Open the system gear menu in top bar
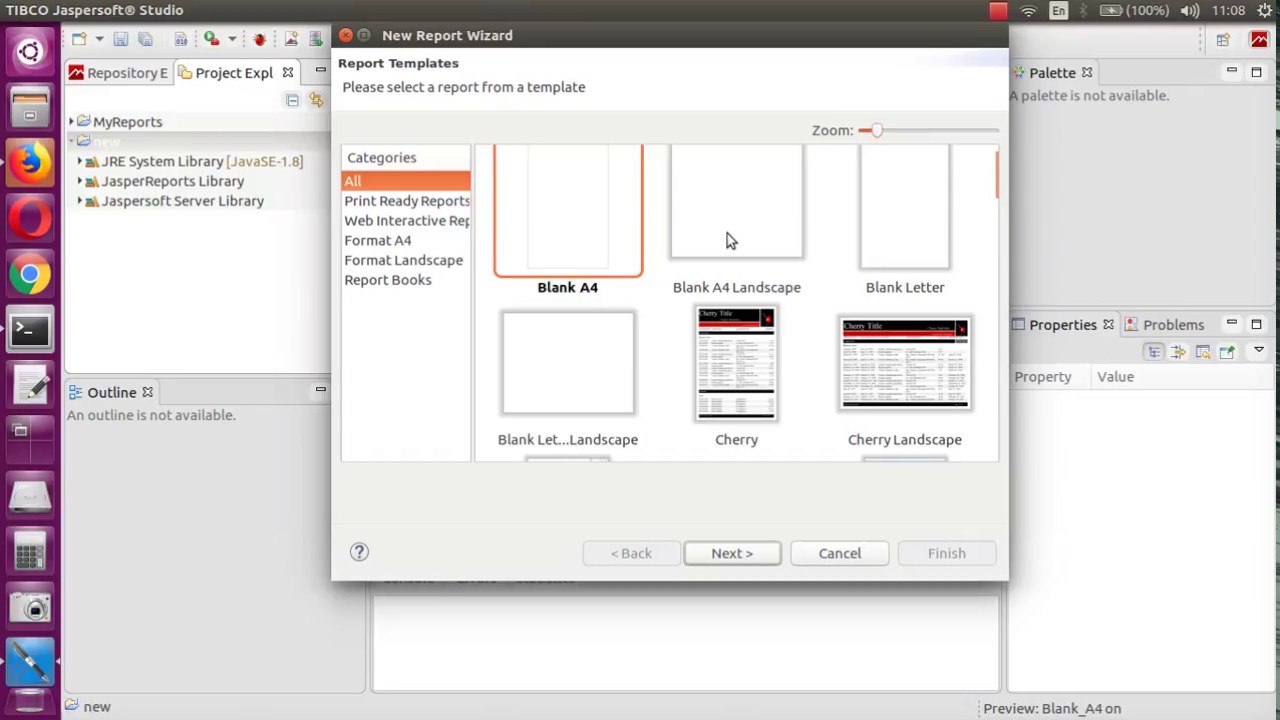Screen dimensions: 1280x720 tap(1266, 10)
